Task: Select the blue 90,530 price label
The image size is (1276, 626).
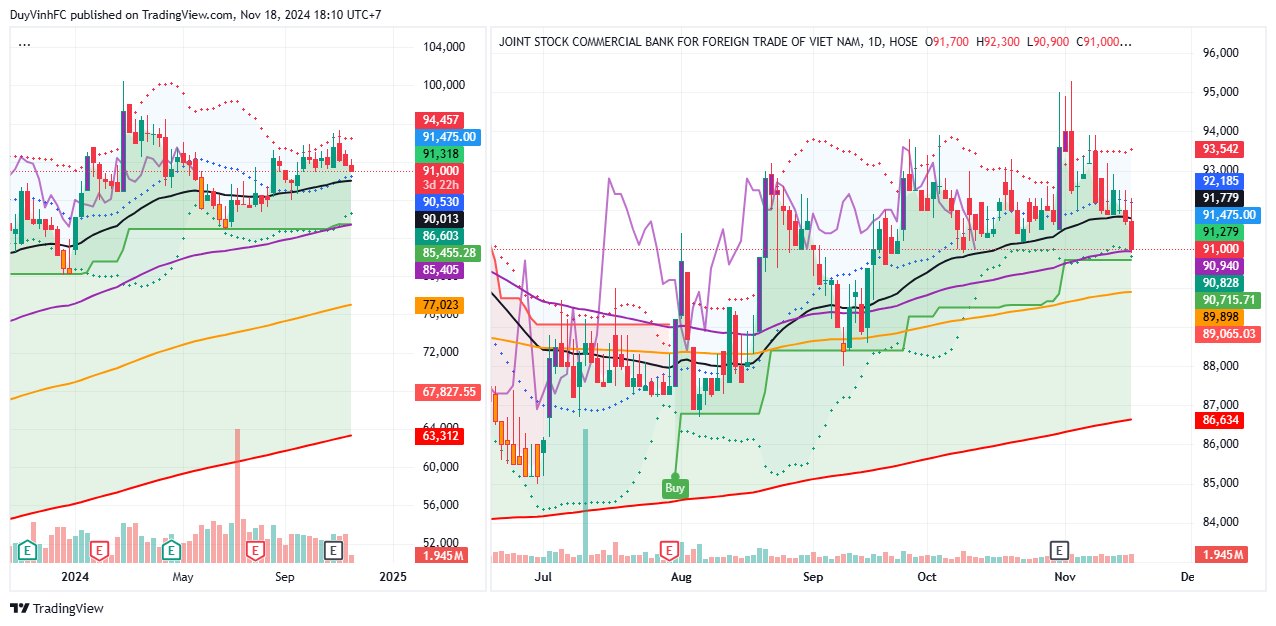Action: [441, 202]
